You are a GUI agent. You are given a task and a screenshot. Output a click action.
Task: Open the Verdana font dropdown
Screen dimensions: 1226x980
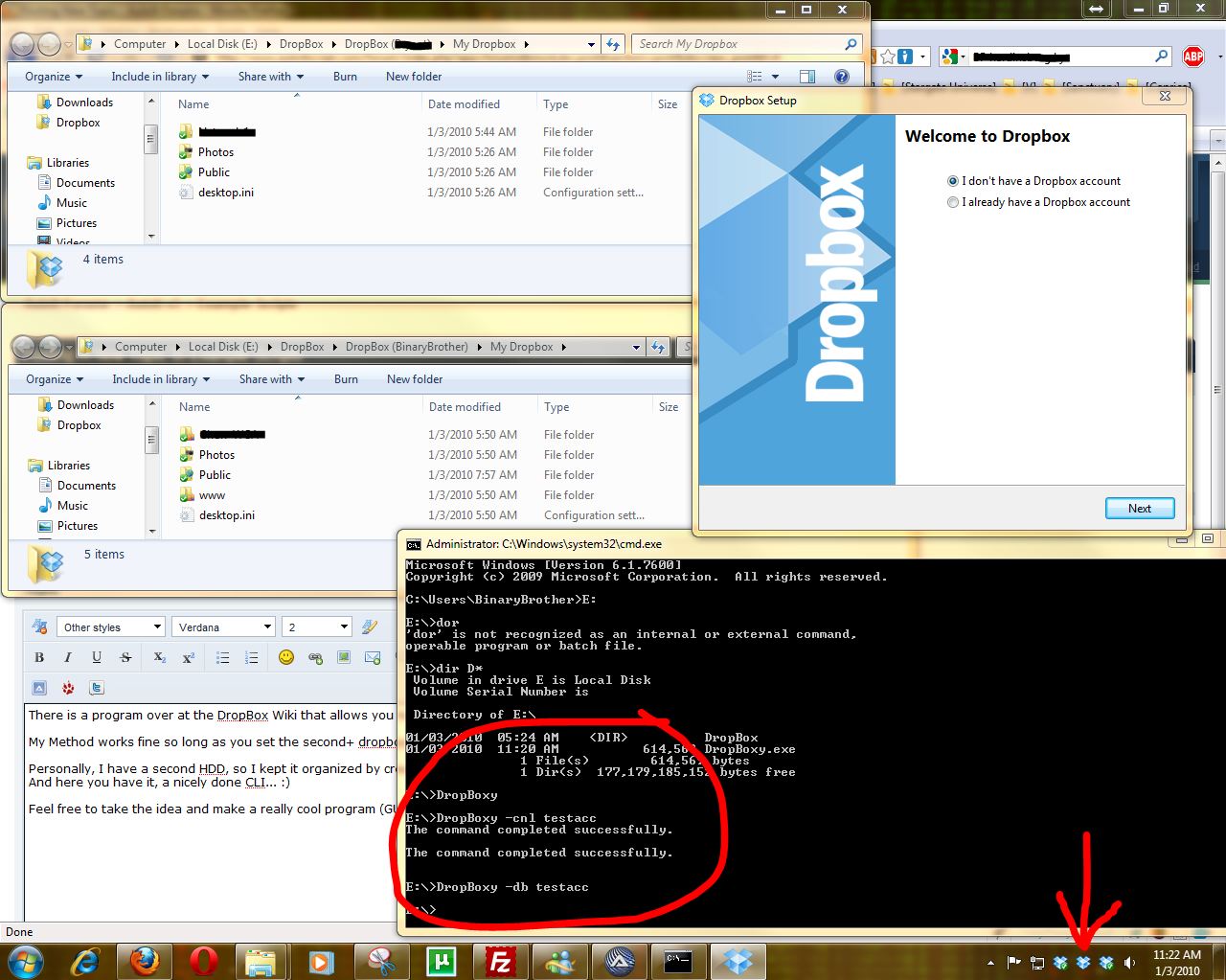[x=224, y=627]
